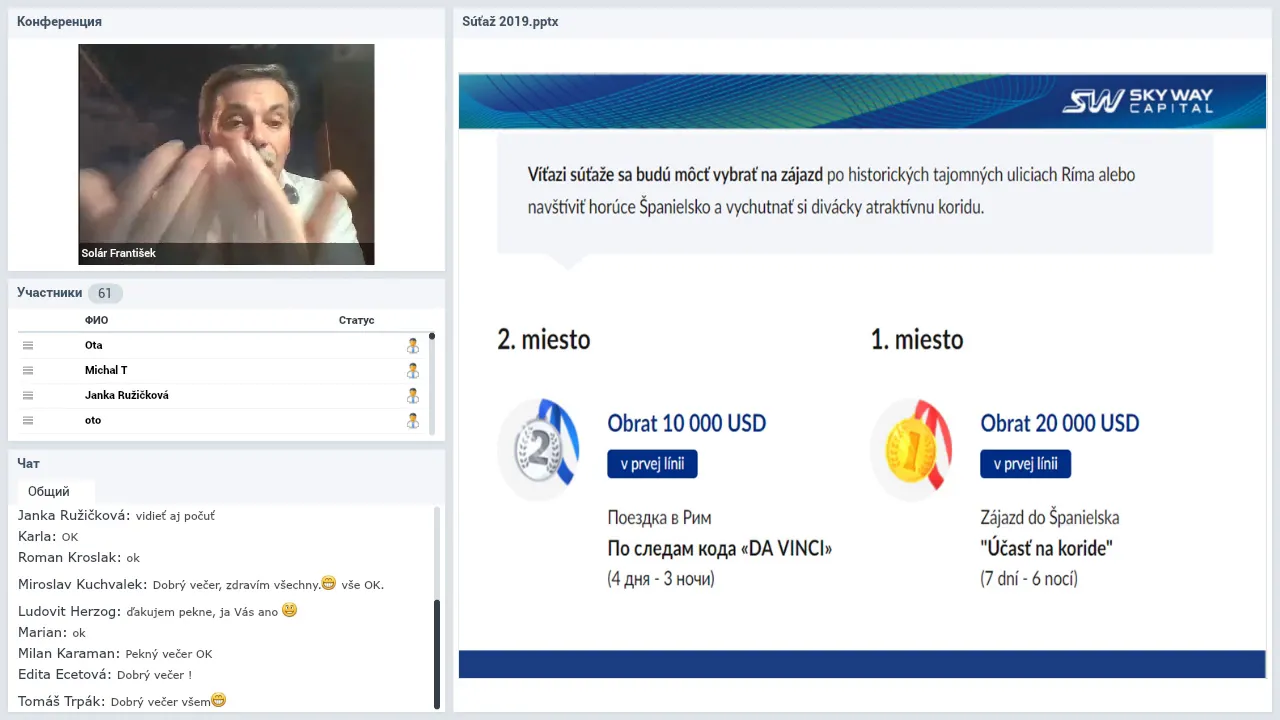The height and width of the screenshot is (720, 1280).
Task: Click Miroslav Kuchvalek's name in chat
Action: pos(82,584)
